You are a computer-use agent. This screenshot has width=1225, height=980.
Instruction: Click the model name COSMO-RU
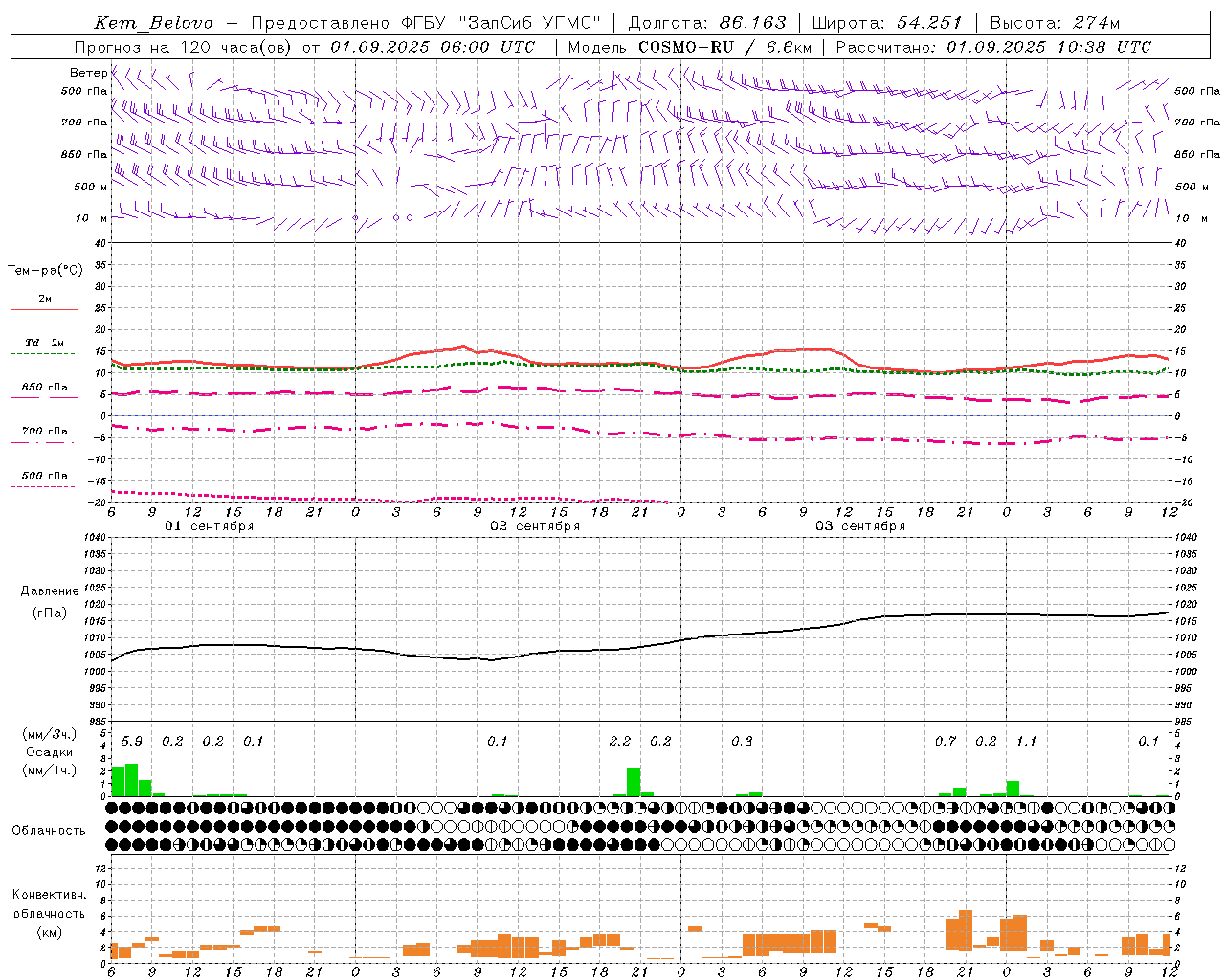pyautogui.click(x=686, y=47)
